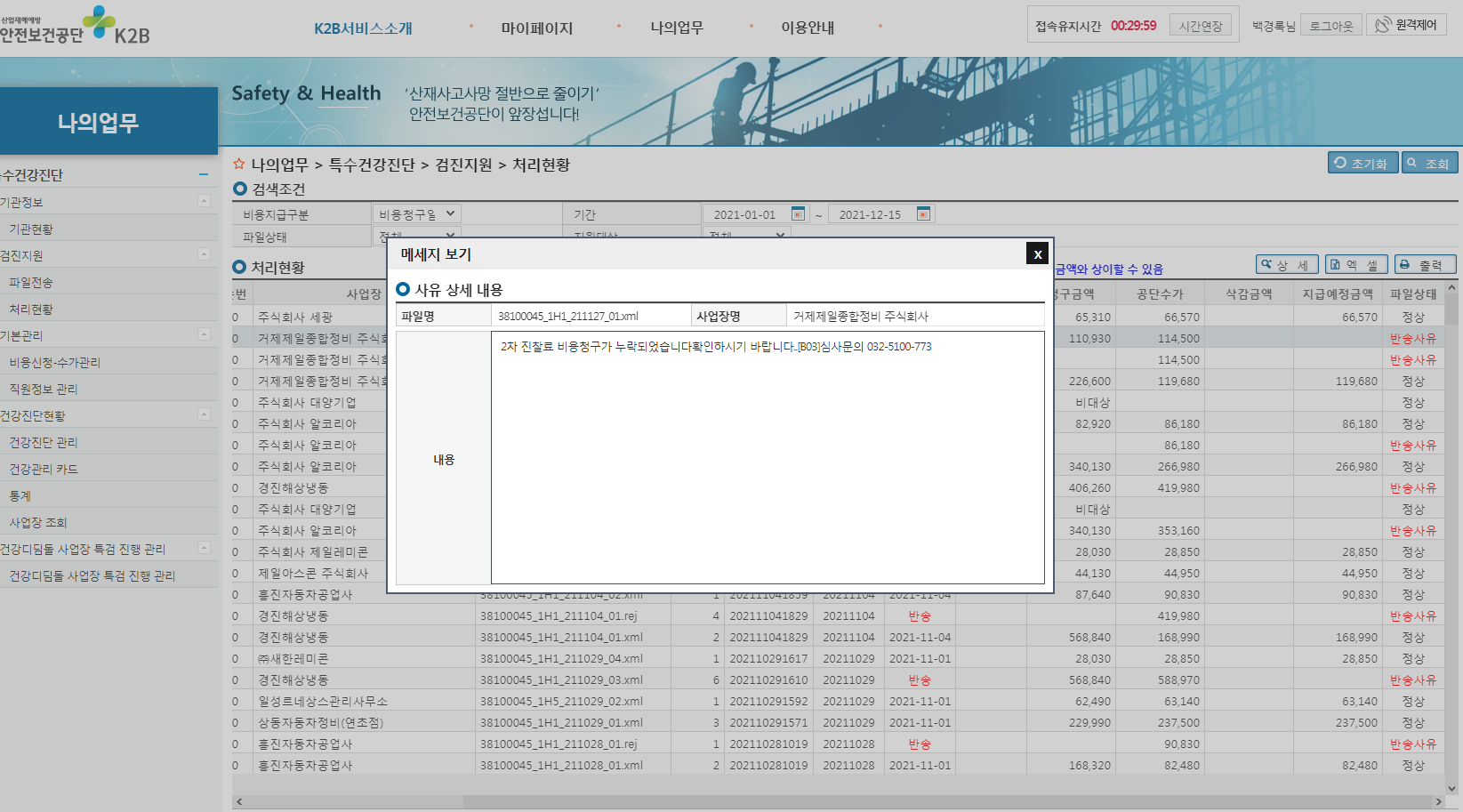Open the 비용청구일 dropdown
Image resolution: width=1463 pixels, height=812 pixels.
coord(416,214)
